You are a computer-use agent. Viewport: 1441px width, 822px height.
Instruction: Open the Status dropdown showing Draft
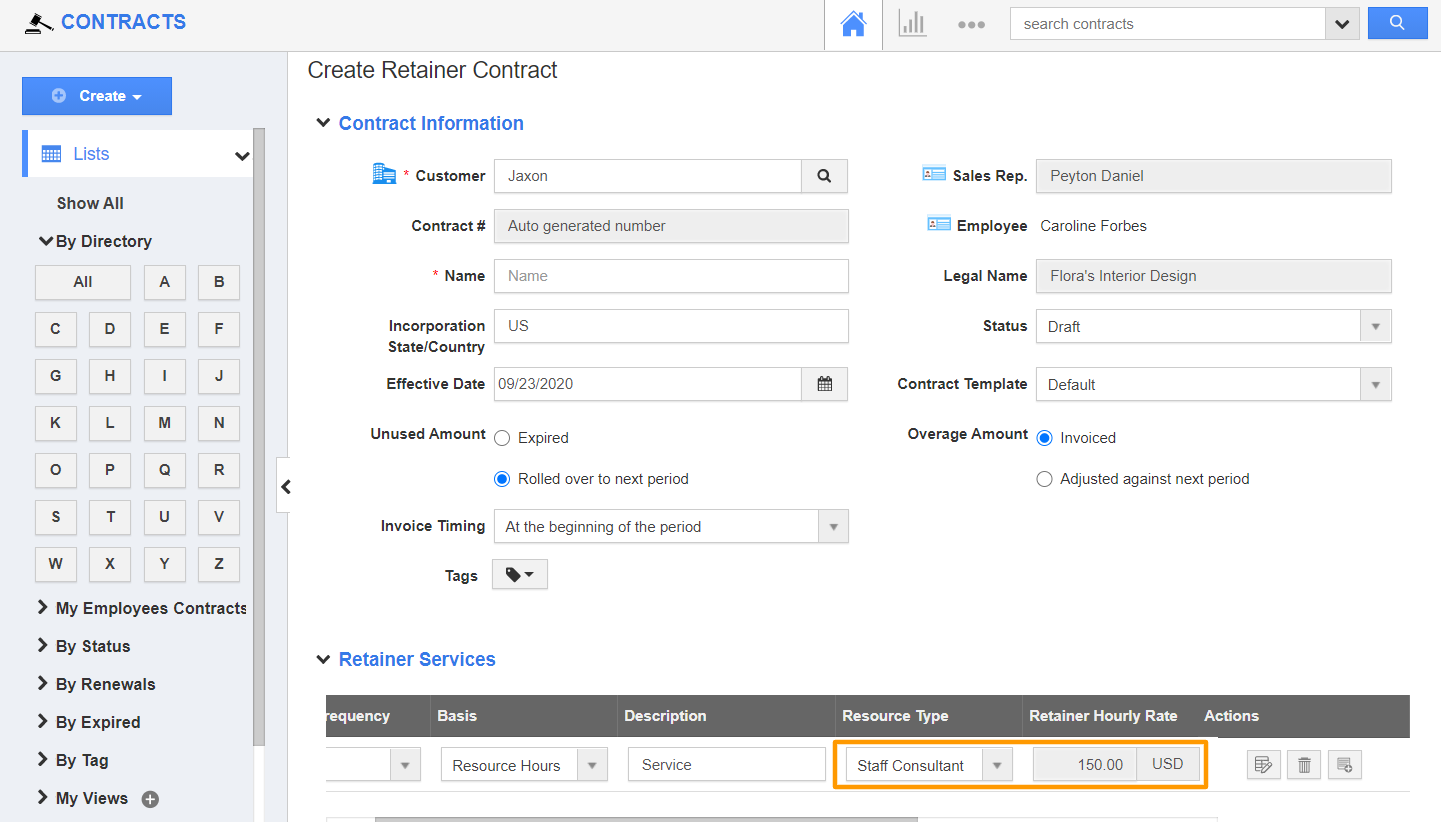point(1377,326)
